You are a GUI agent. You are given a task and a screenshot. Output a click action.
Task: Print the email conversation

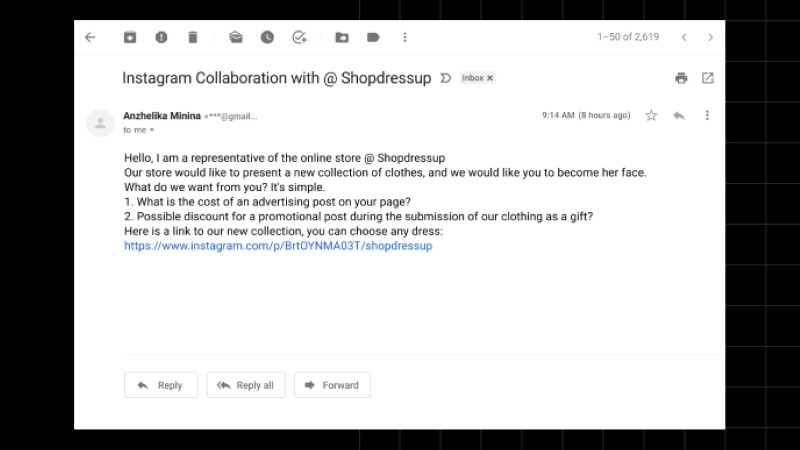pyautogui.click(x=681, y=78)
